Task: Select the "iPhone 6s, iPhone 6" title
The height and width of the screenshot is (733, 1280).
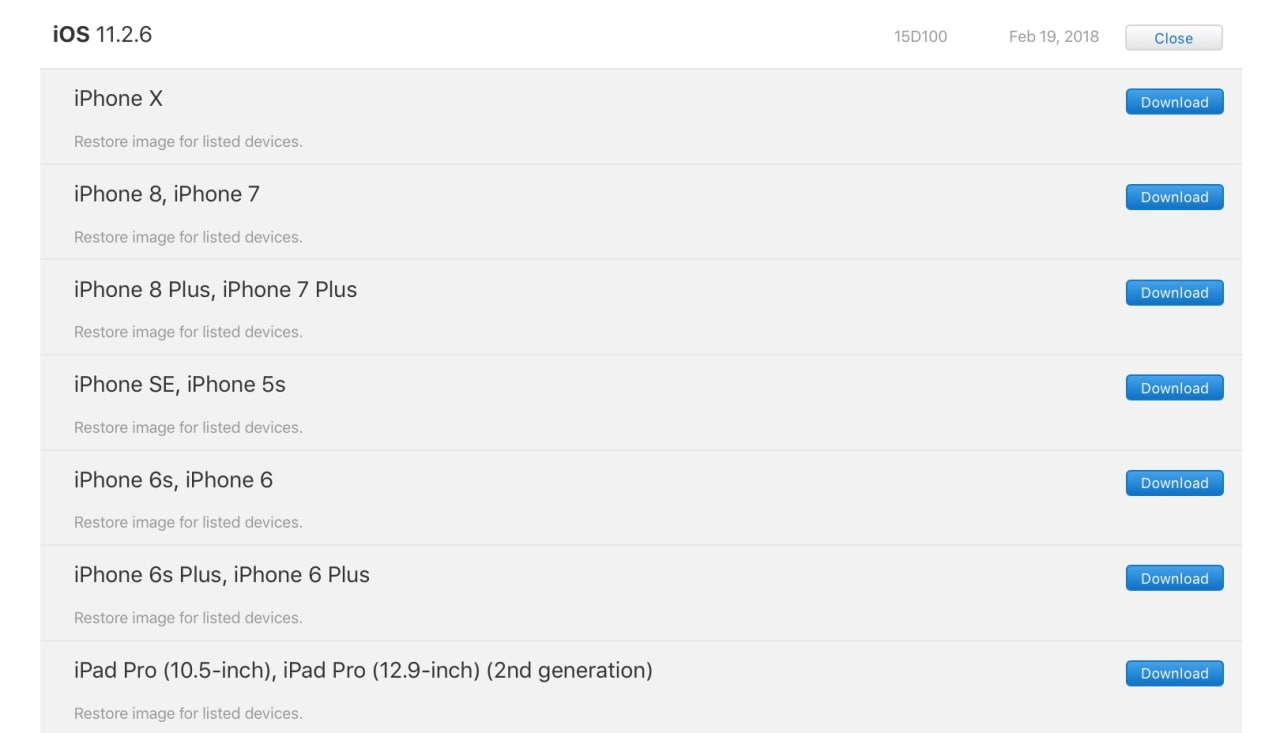Action: click(x=173, y=480)
